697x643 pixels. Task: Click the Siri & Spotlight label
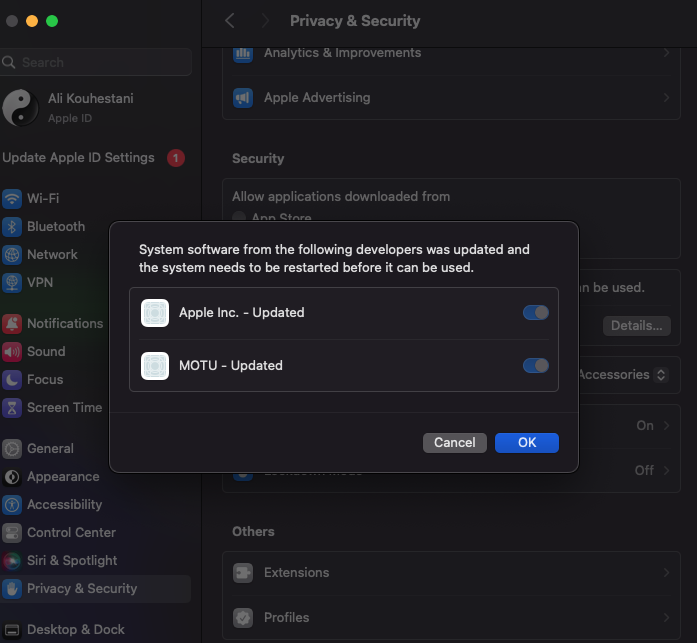click(x=72, y=561)
